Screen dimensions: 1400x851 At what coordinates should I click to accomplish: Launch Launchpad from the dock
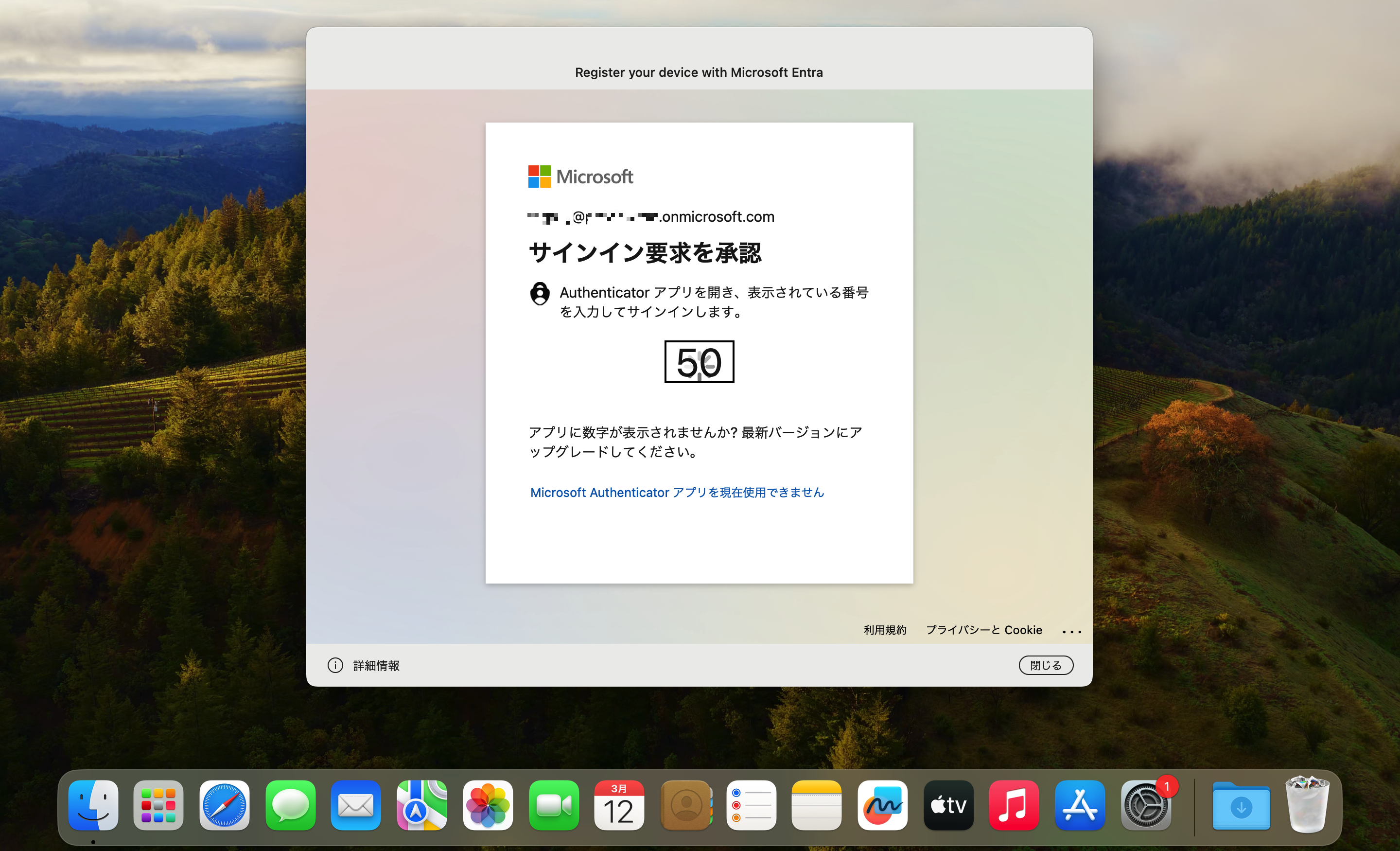click(x=158, y=805)
